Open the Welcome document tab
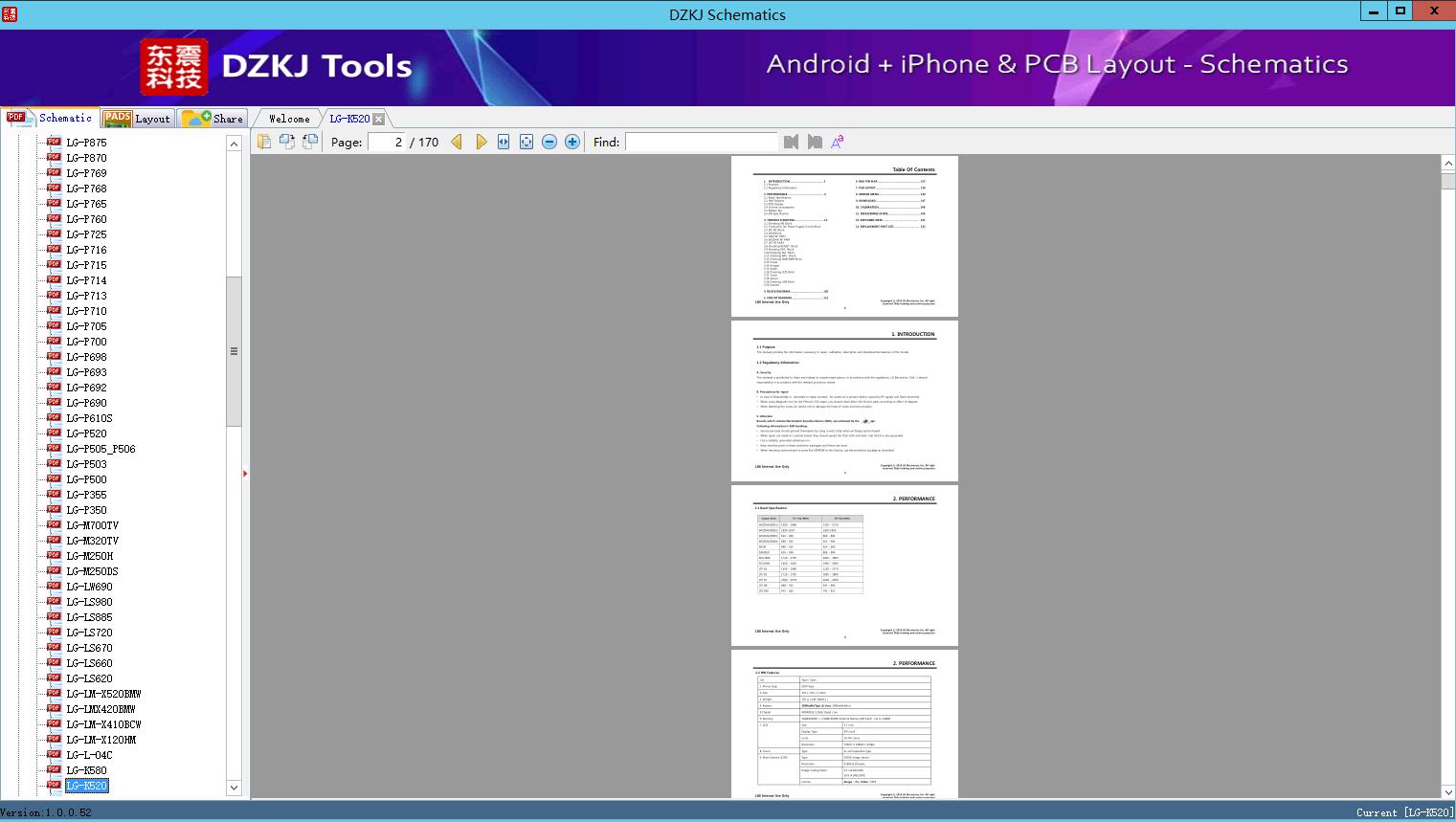This screenshot has height=822, width=1456. 289,119
